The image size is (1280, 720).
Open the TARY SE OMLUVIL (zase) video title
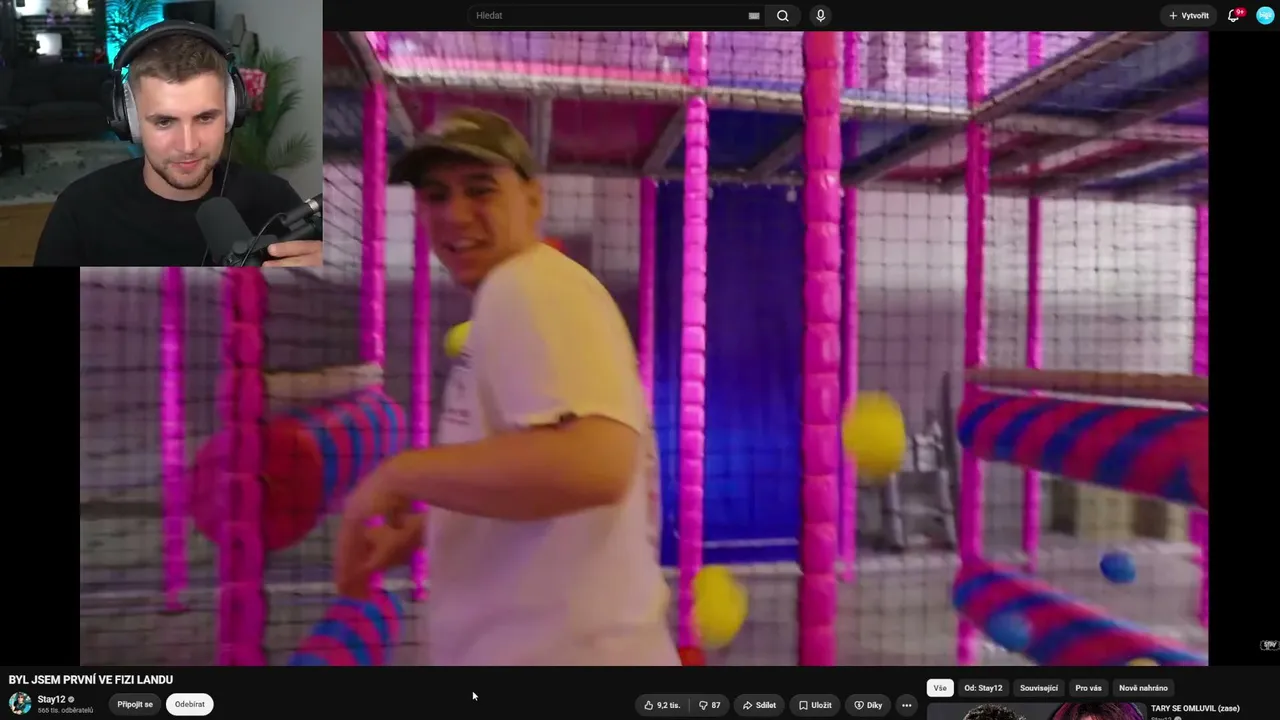coord(1195,709)
